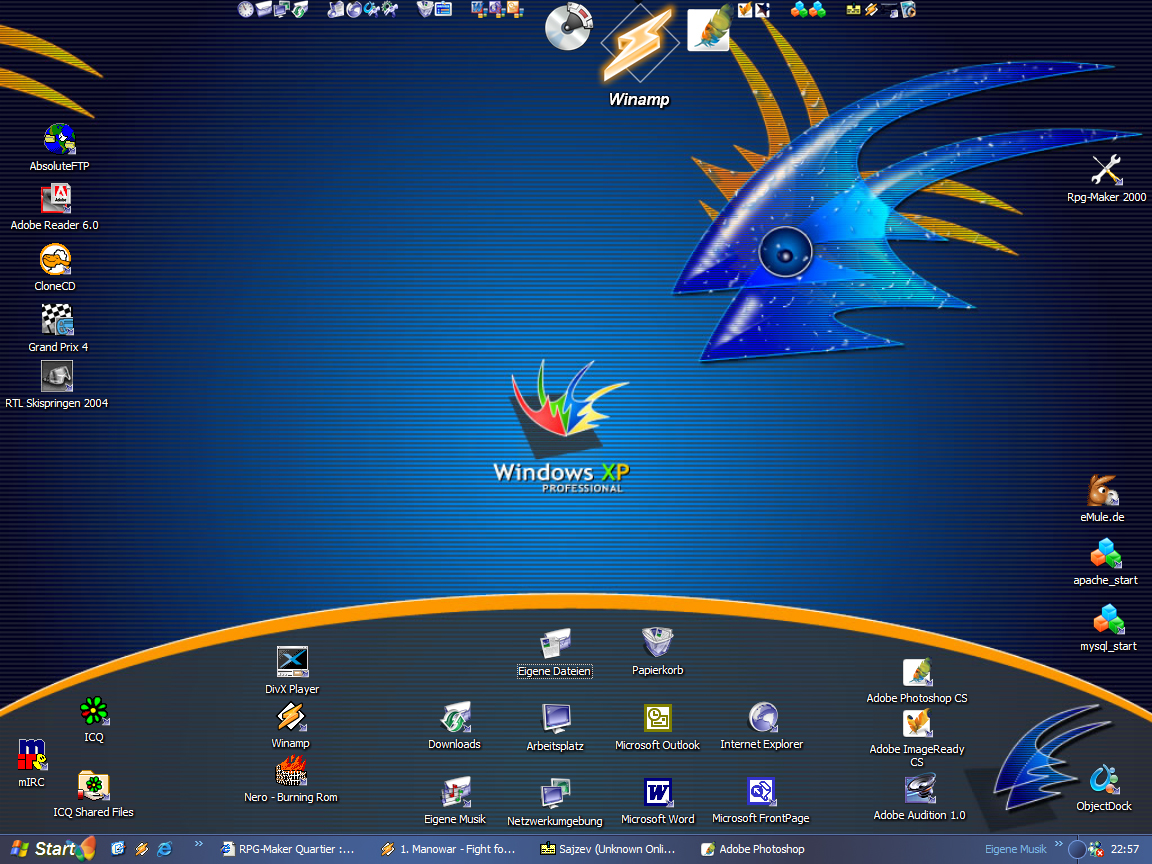
Task: Switch to RPG-Maker Quartier taskbar button
Action: click(x=288, y=849)
